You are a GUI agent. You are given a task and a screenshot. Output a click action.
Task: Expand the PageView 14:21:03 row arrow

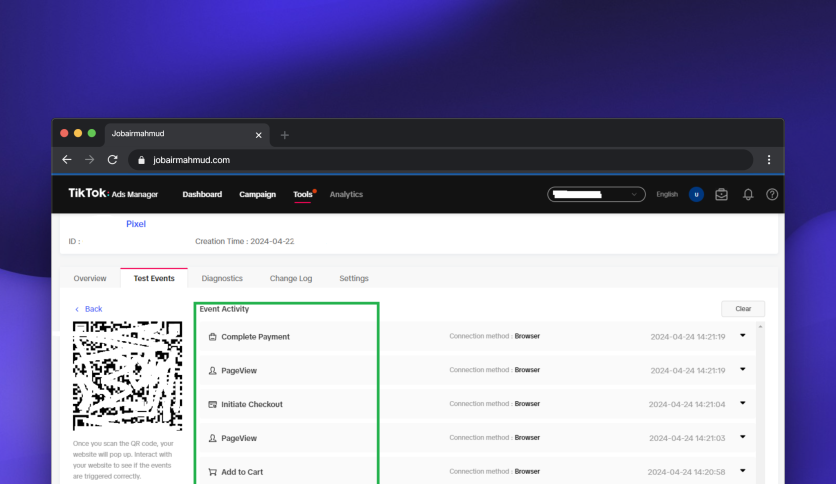pos(743,437)
